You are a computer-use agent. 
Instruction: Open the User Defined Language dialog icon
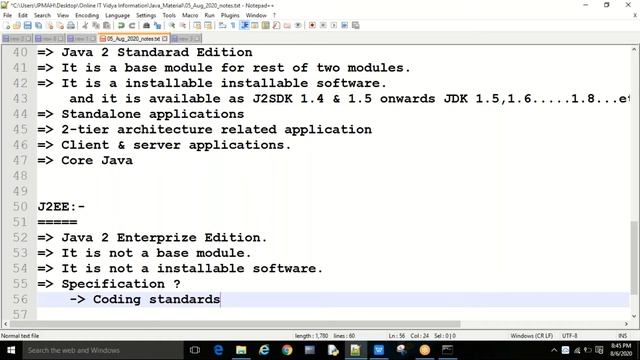tap(255, 25)
